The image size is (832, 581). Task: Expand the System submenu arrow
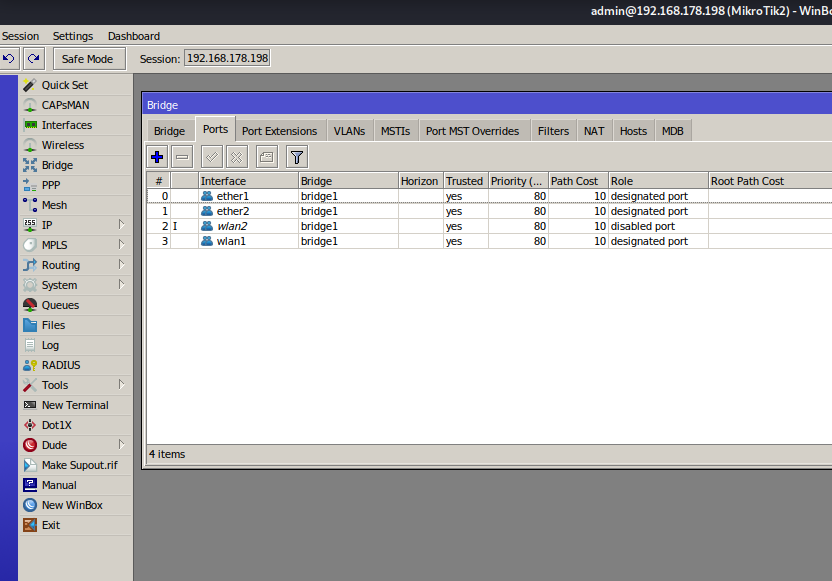(122, 284)
